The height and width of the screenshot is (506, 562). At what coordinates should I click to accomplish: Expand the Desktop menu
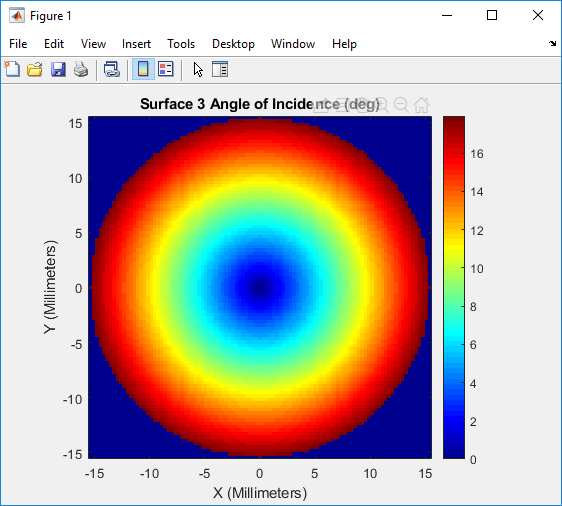233,44
